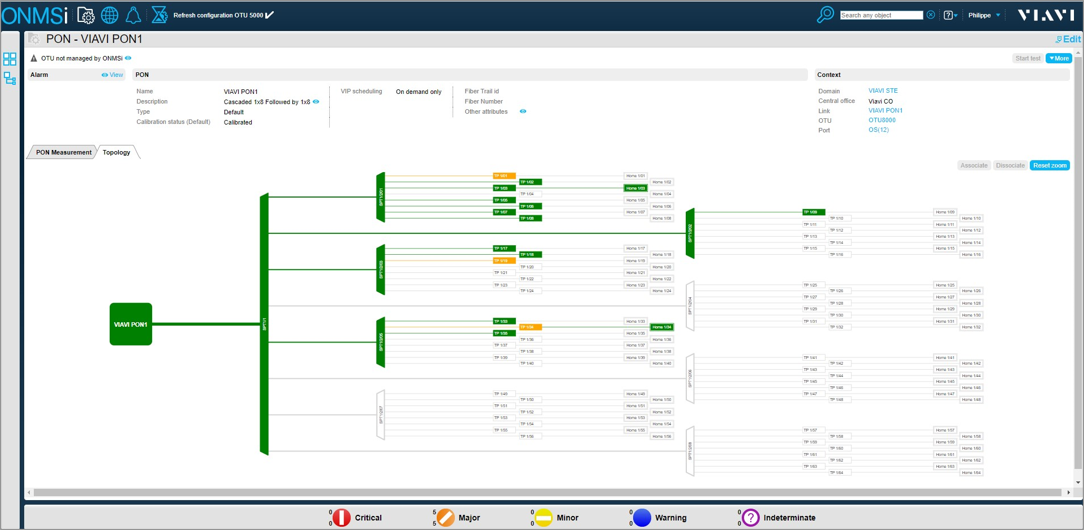
Task: Click the Warning alarm status icon
Action: coord(642,517)
